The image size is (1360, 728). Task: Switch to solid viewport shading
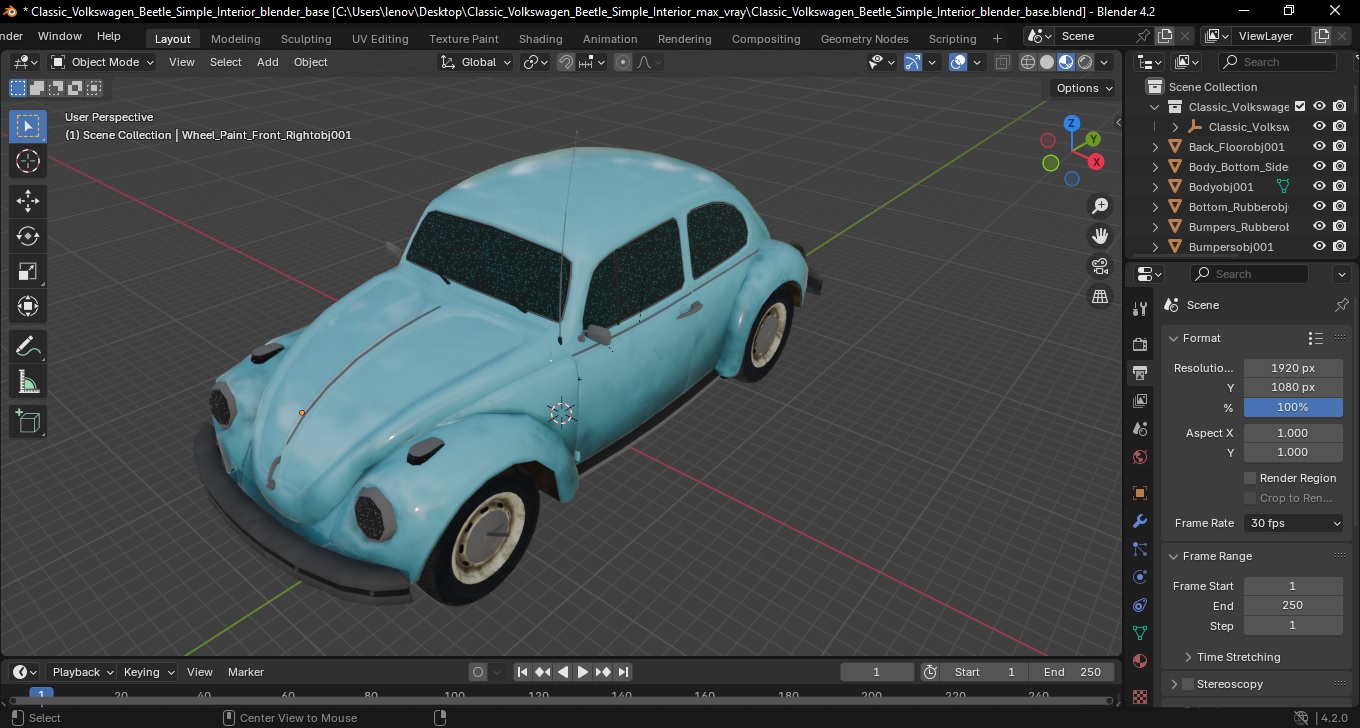click(x=1047, y=62)
